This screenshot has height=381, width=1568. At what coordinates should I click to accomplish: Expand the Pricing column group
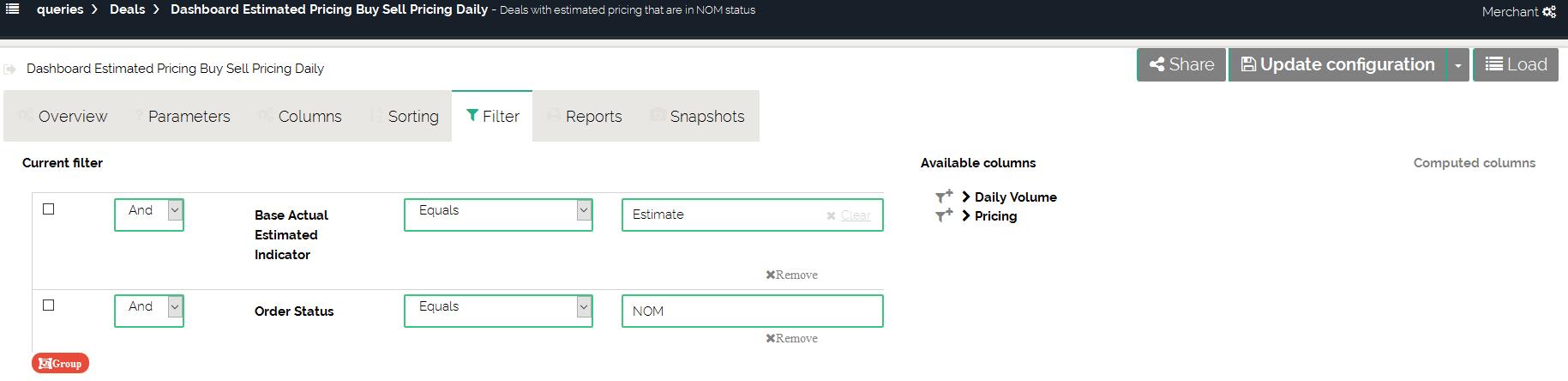point(966,215)
